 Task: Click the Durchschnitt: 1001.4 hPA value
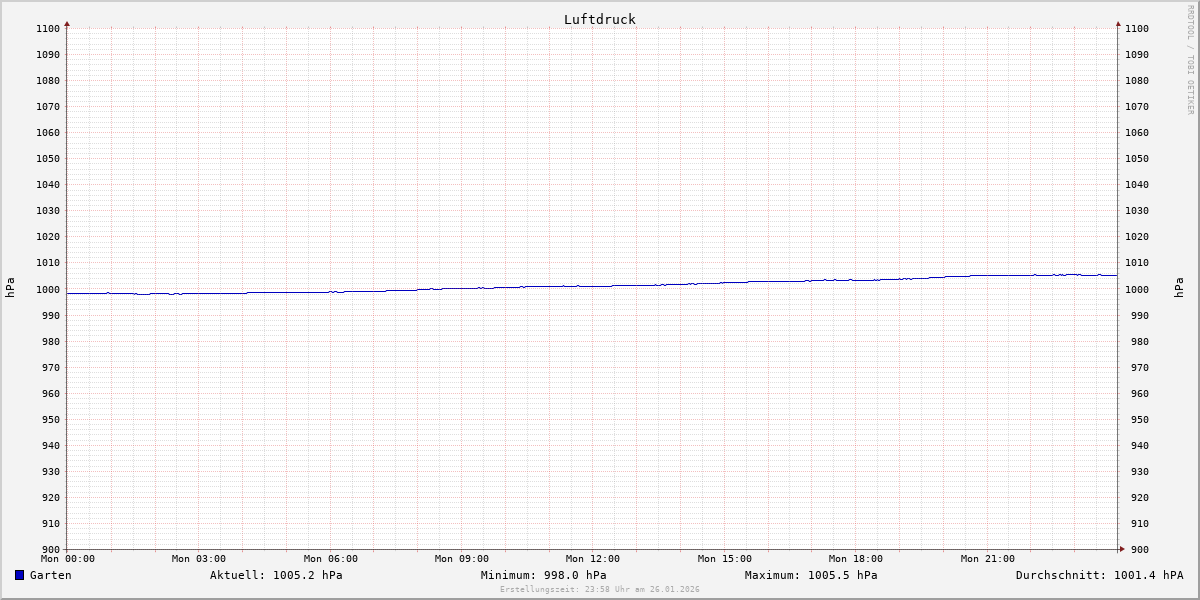(x=1099, y=575)
